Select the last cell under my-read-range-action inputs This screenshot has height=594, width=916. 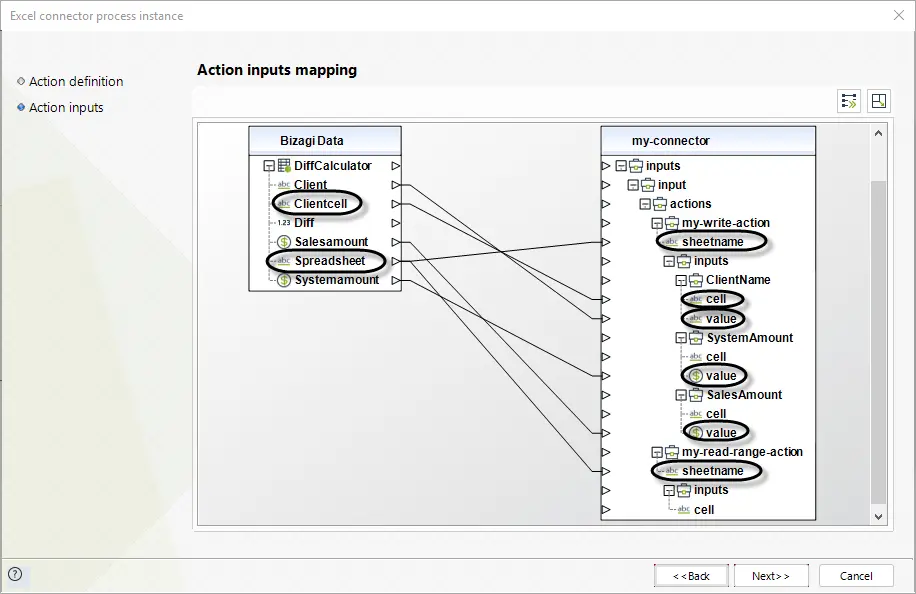pos(704,509)
